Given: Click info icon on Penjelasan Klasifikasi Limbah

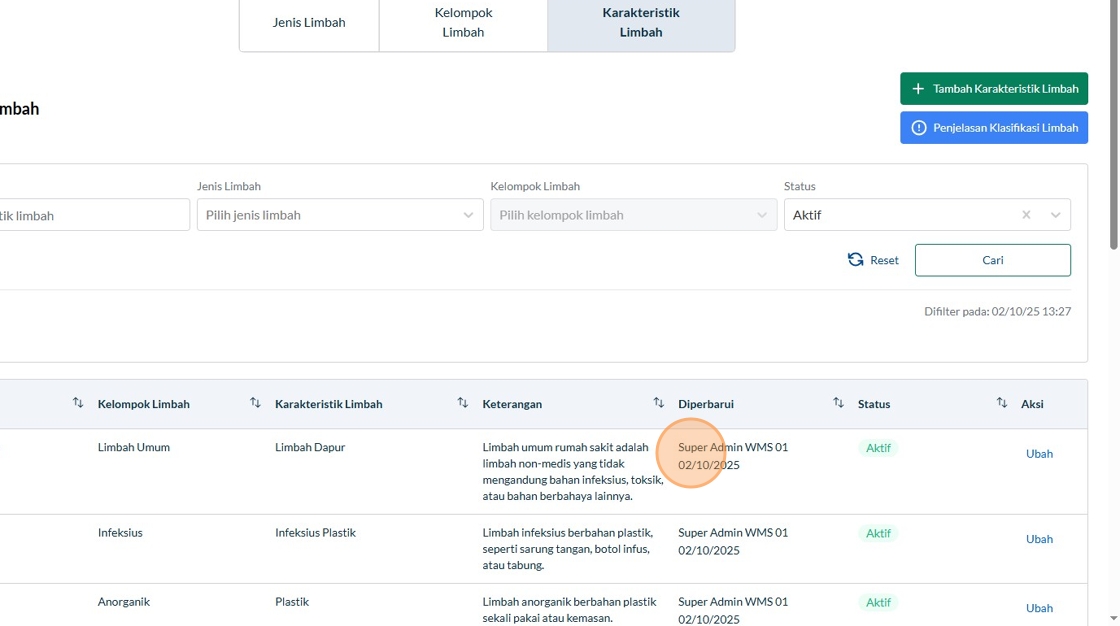Looking at the screenshot, I should [919, 128].
